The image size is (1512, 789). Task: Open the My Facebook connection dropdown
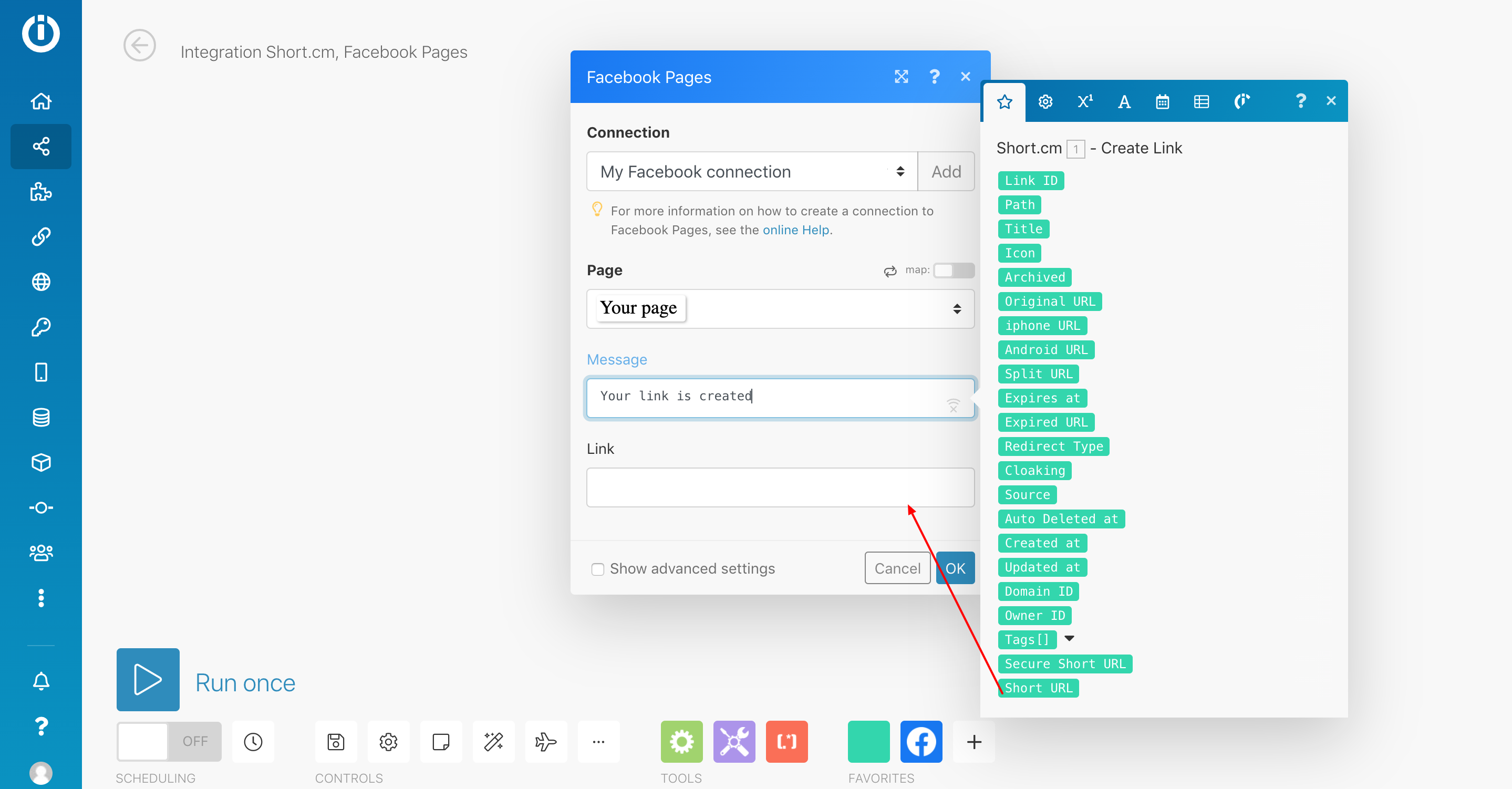point(751,171)
